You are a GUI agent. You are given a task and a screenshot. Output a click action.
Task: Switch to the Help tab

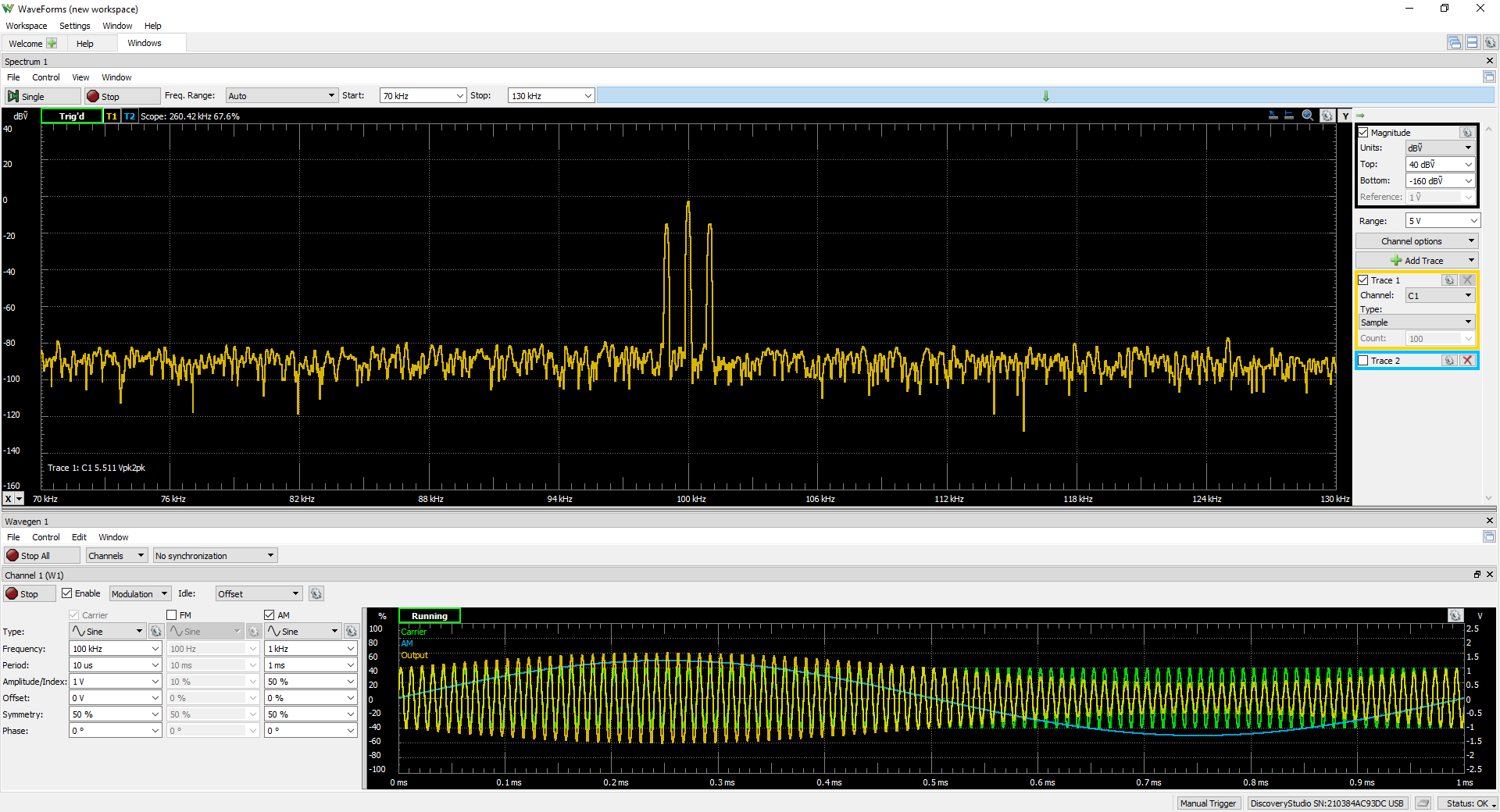tap(85, 44)
